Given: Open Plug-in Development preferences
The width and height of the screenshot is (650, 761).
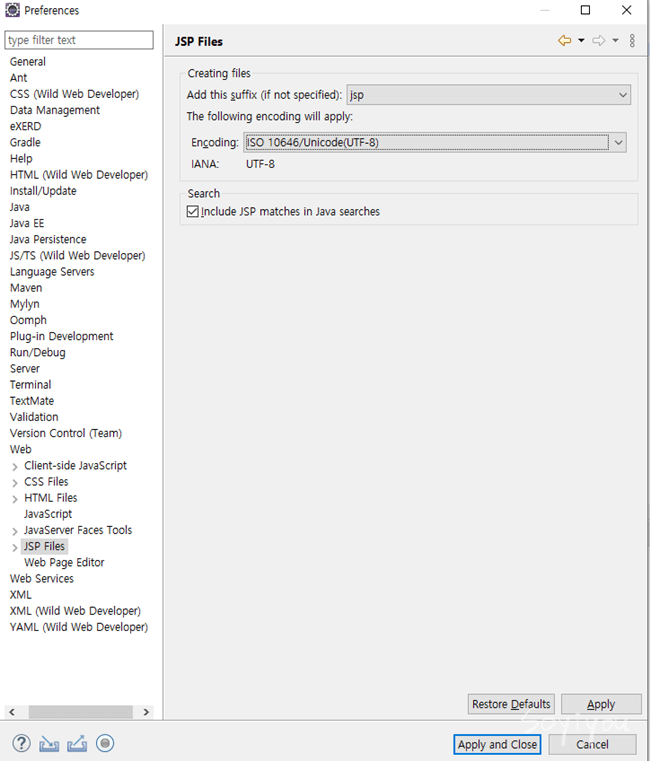Looking at the screenshot, I should click(x=61, y=336).
